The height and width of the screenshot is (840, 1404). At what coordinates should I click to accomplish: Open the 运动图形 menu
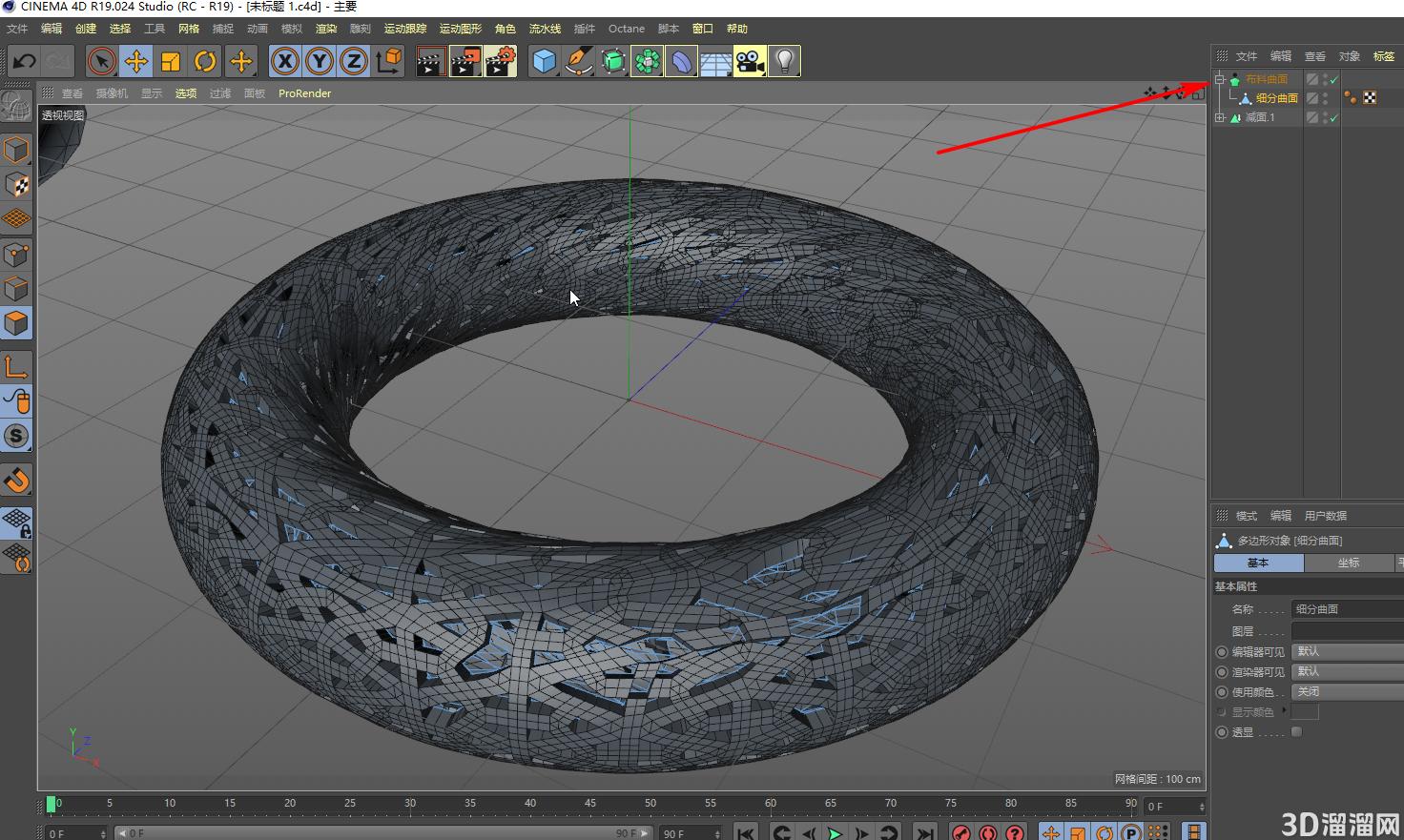(461, 29)
